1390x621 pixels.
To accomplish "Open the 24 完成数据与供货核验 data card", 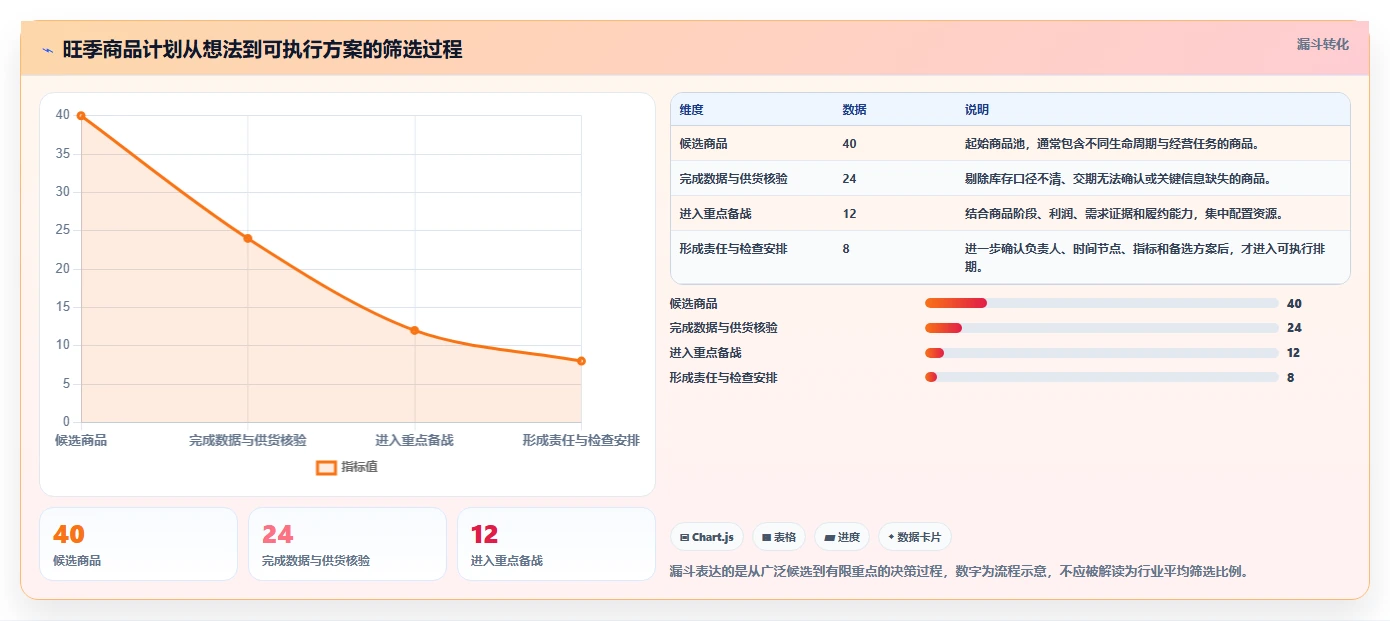I will point(347,544).
